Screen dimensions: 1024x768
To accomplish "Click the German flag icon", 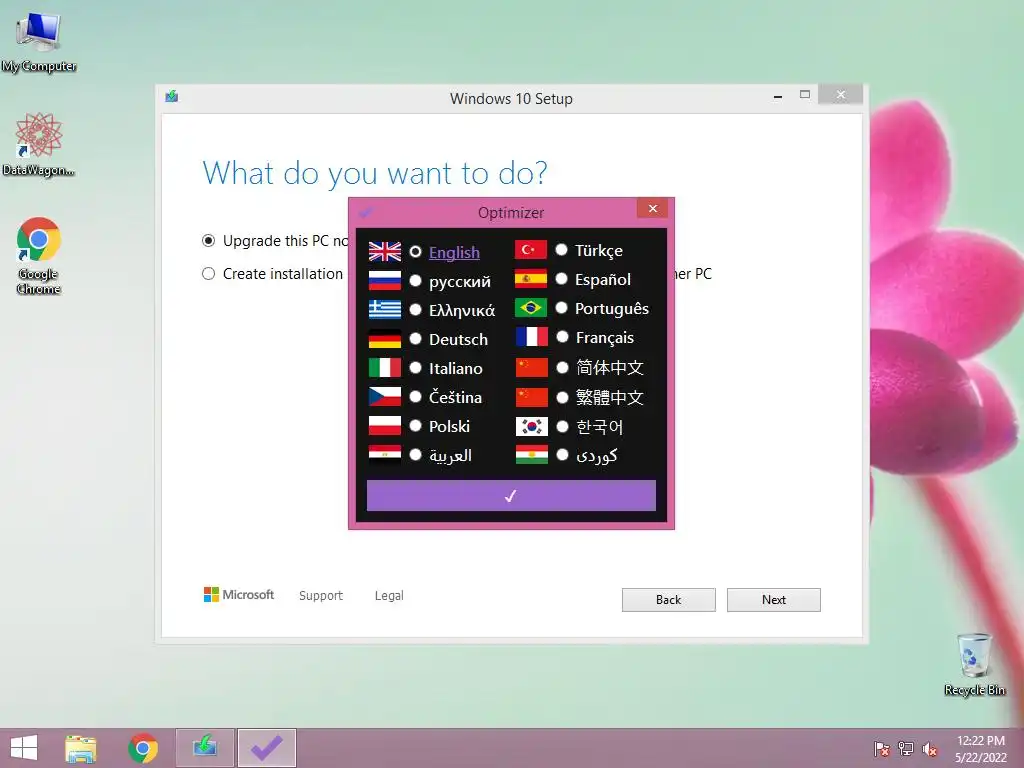I will pyautogui.click(x=385, y=340).
